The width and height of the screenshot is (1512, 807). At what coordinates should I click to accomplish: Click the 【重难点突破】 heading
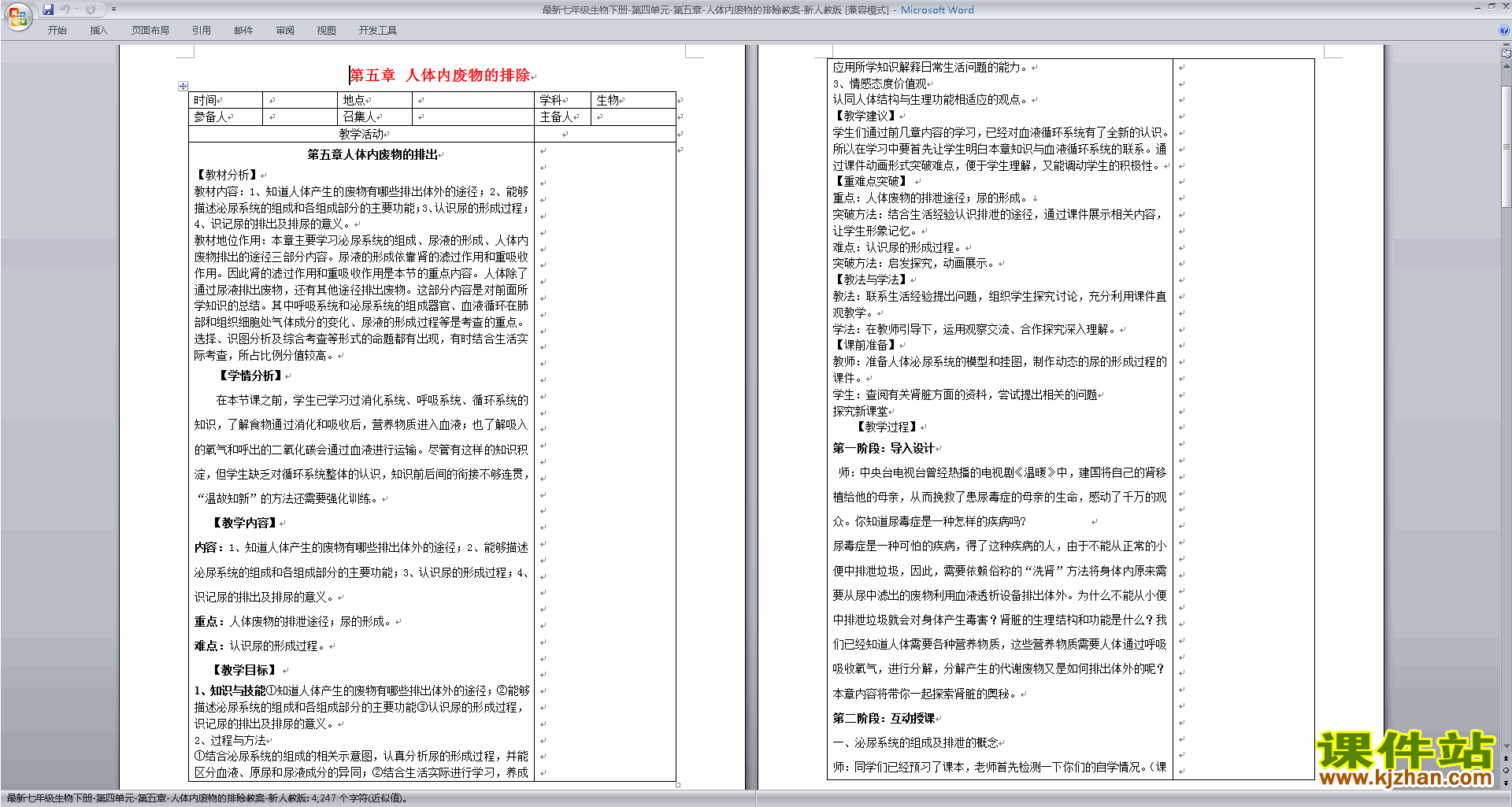pyautogui.click(x=871, y=181)
